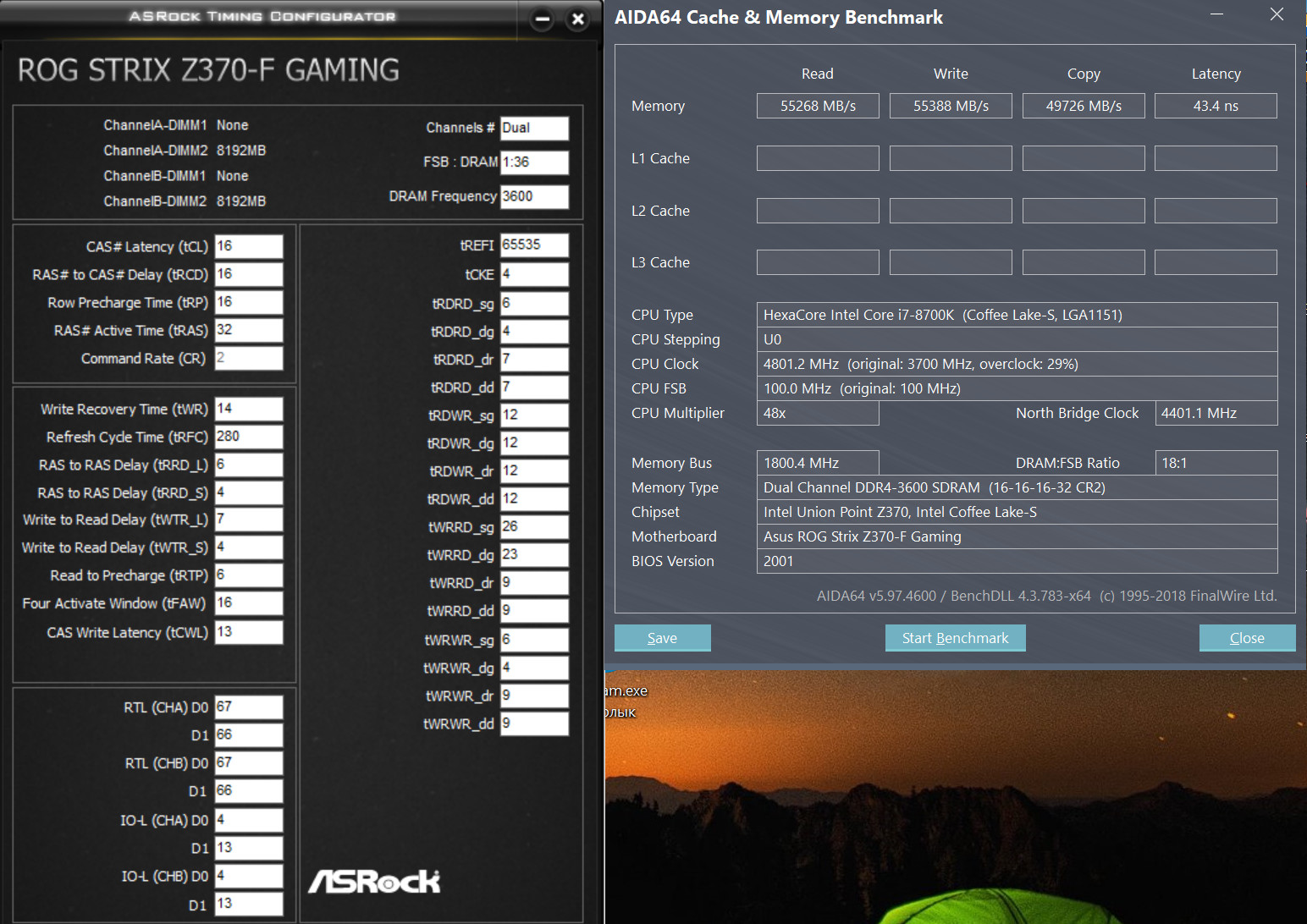This screenshot has width=1307, height=924.
Task: Close the ASRock Timing Configurator window
Action: pos(578,19)
